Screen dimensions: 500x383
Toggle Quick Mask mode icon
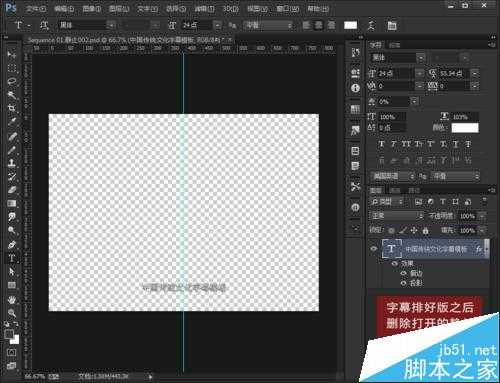pyautogui.click(x=12, y=352)
